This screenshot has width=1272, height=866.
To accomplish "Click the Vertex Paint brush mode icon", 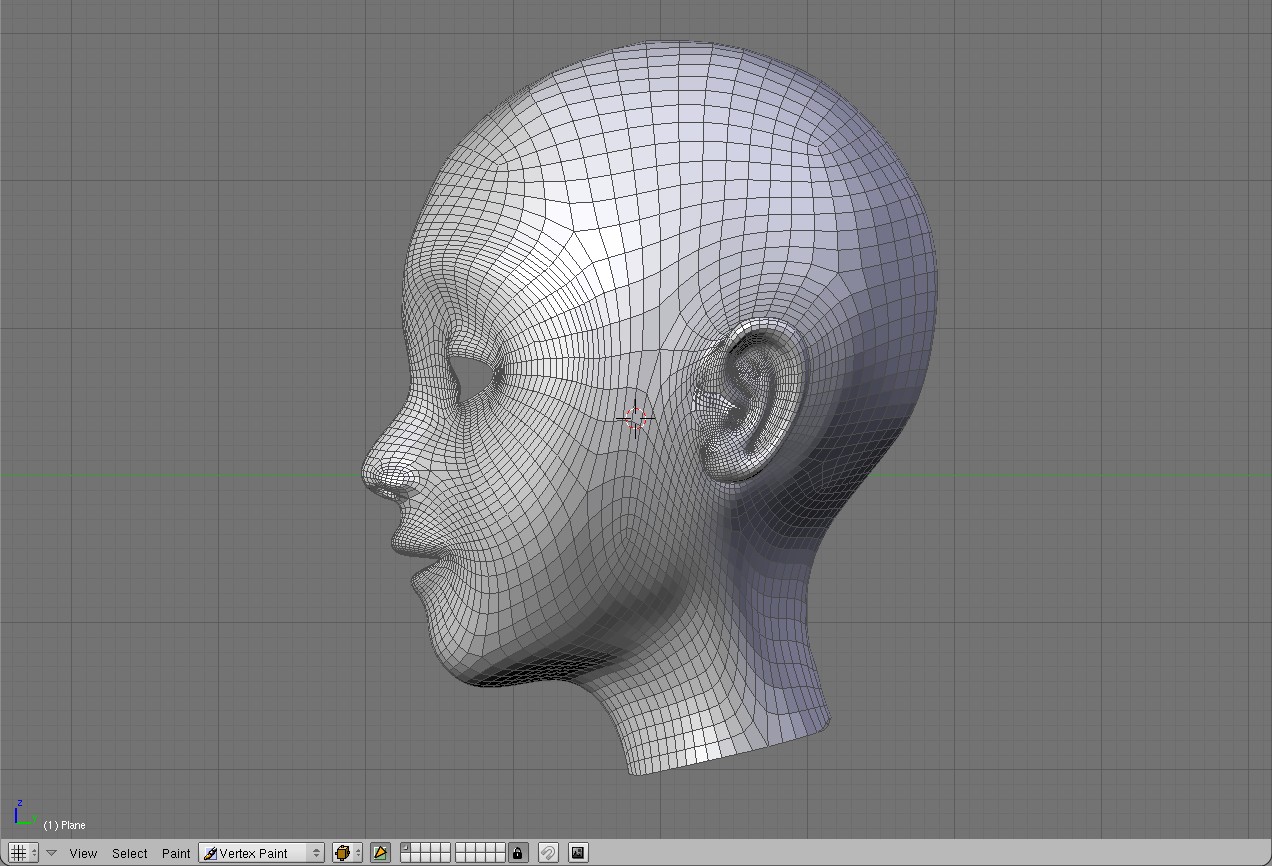I will tap(210, 853).
